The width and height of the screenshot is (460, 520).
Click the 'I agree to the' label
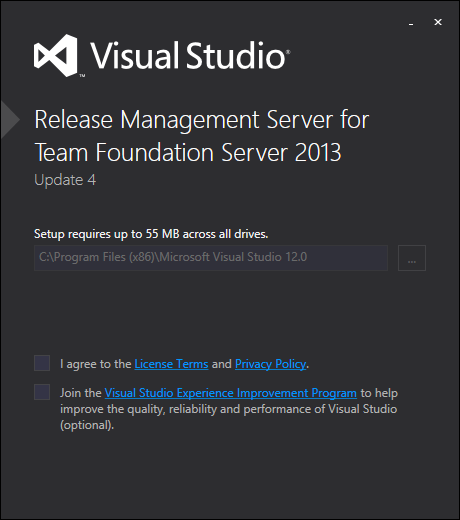(96, 364)
